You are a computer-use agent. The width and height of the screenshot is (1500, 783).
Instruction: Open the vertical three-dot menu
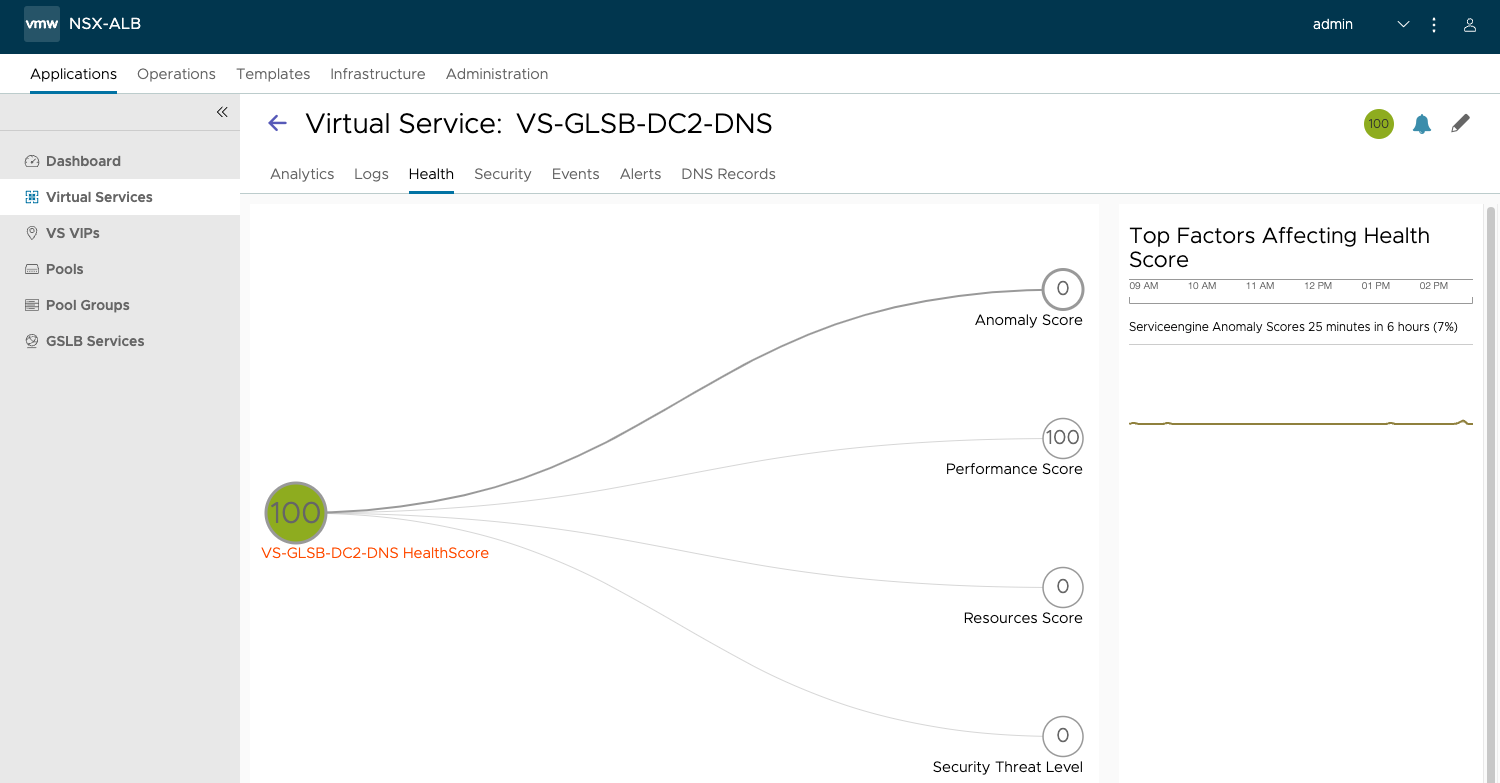[1434, 24]
